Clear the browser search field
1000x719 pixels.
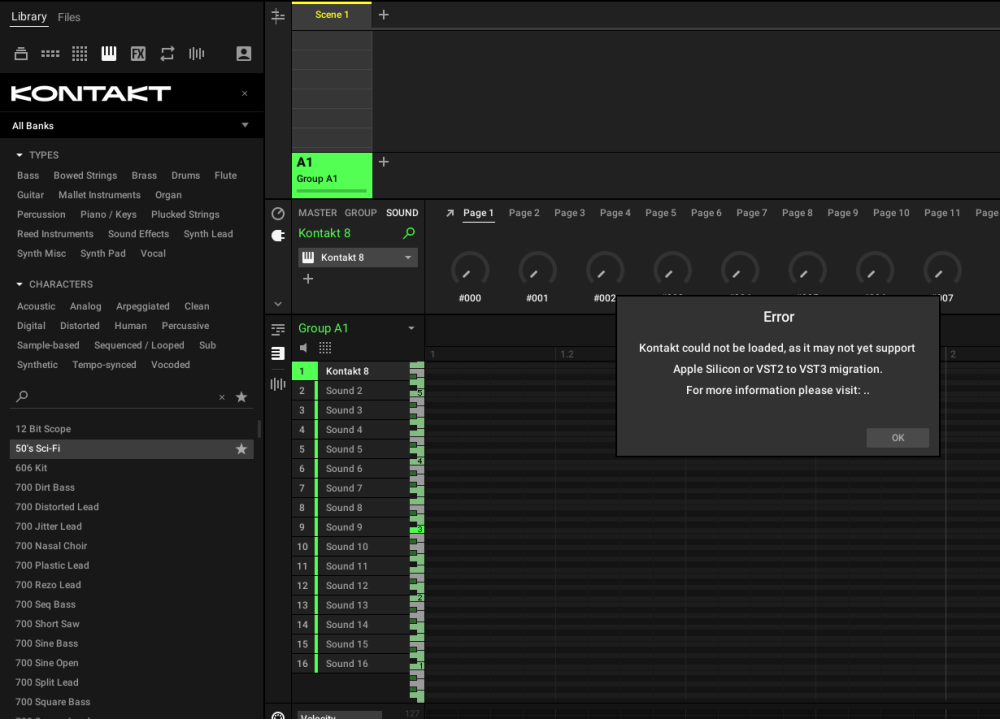click(x=222, y=397)
